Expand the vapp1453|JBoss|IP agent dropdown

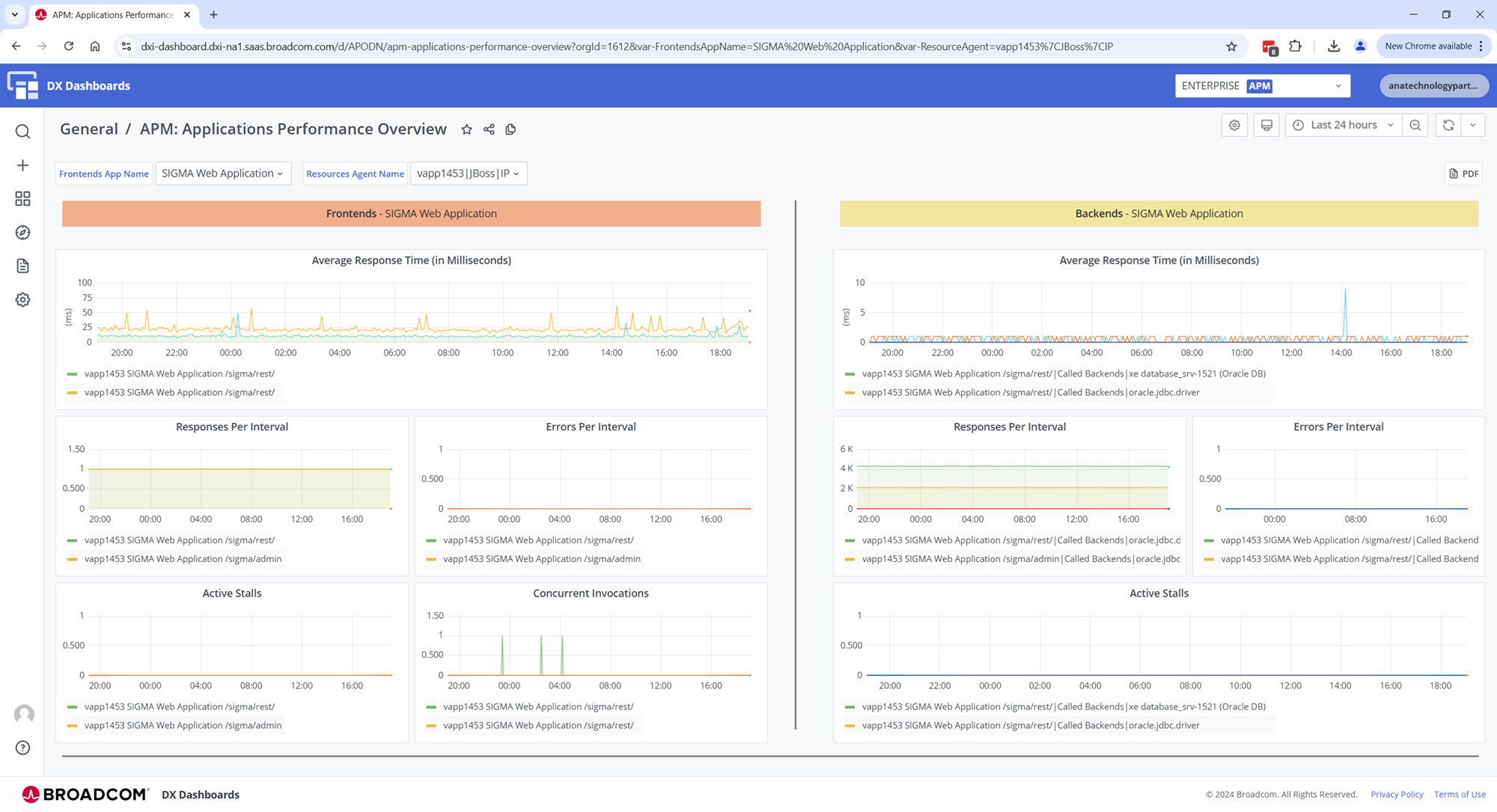coord(468,174)
